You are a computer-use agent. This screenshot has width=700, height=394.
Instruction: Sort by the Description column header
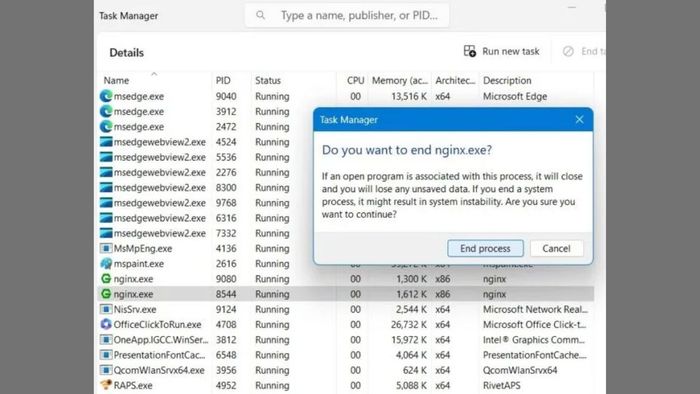point(507,80)
